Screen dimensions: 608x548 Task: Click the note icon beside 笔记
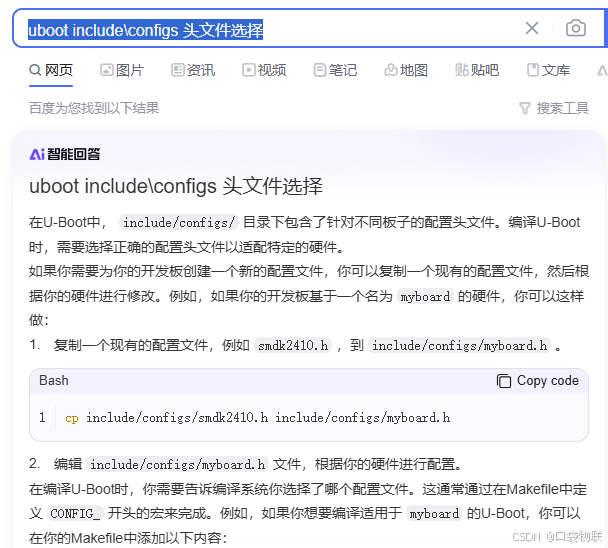(x=320, y=70)
